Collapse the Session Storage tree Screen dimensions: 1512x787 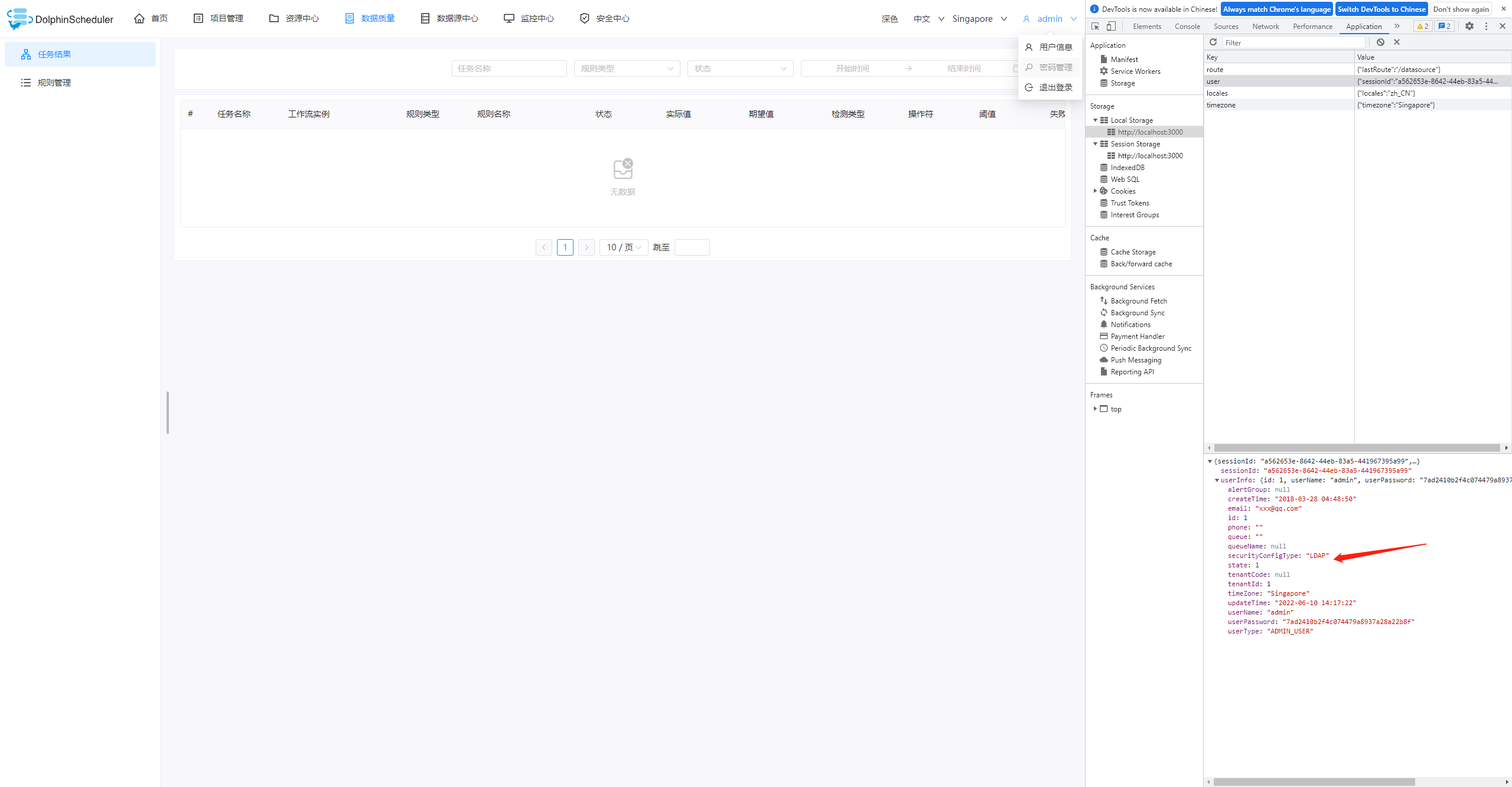pyautogui.click(x=1095, y=144)
